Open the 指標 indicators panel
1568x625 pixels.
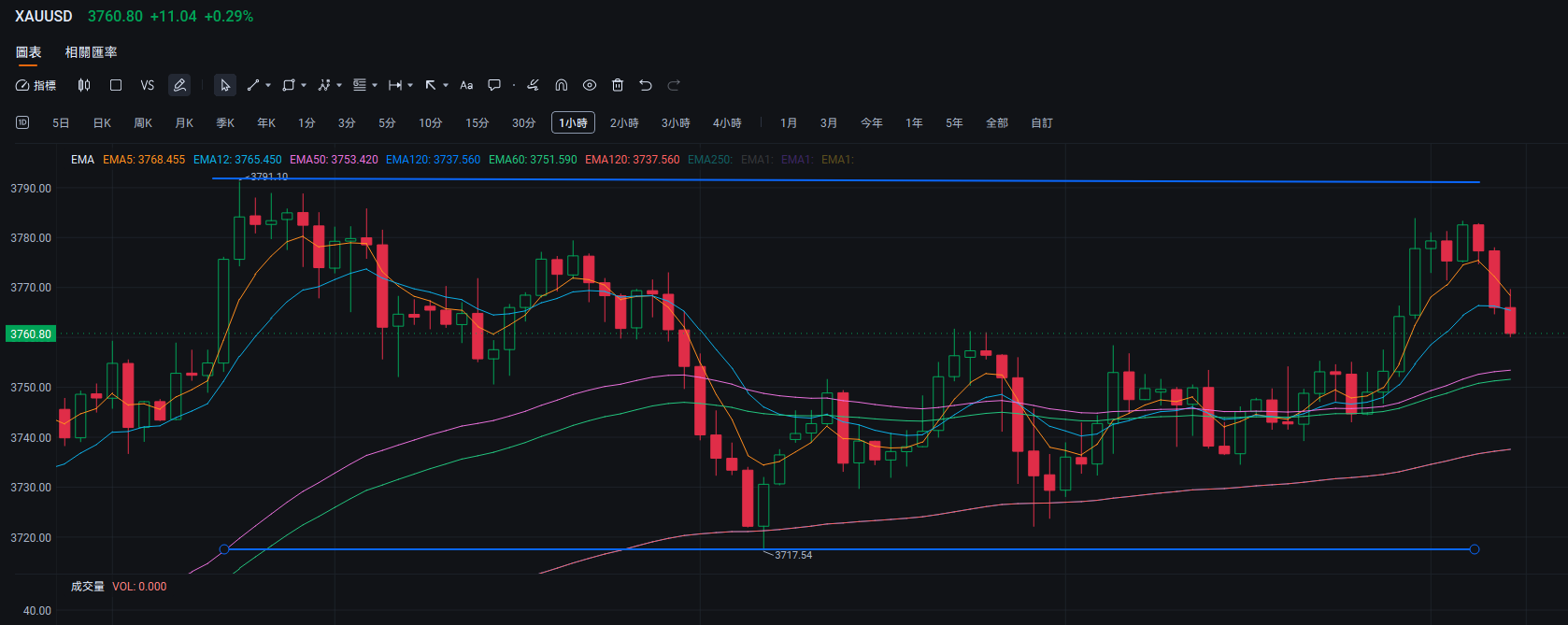[x=36, y=85]
